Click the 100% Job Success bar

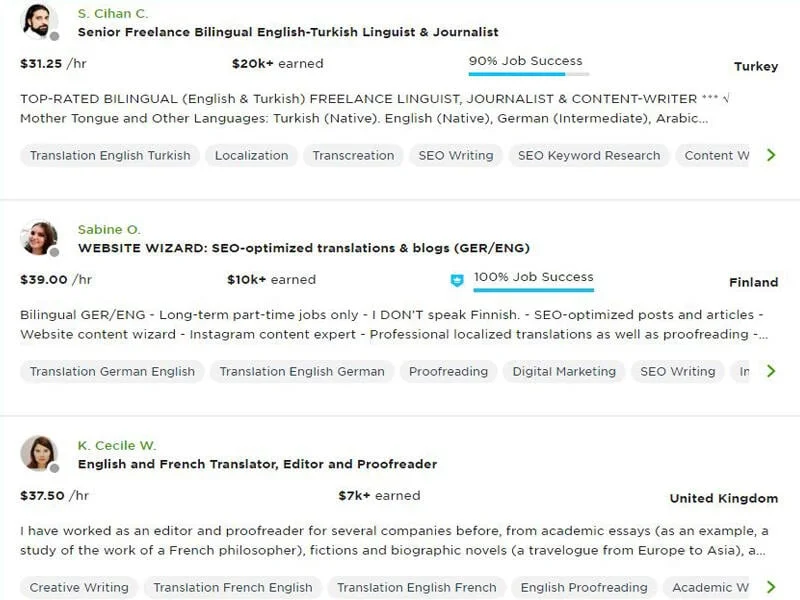click(533, 290)
